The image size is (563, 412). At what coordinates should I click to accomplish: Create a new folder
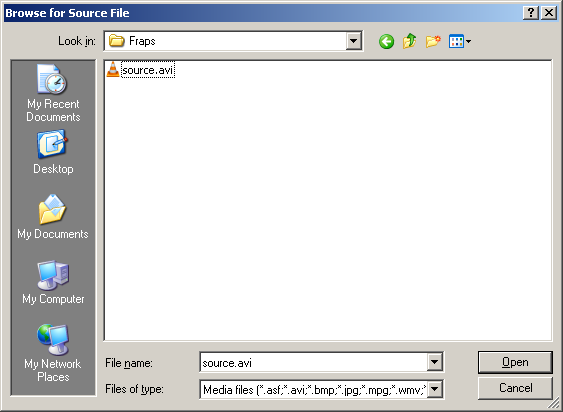click(x=433, y=41)
